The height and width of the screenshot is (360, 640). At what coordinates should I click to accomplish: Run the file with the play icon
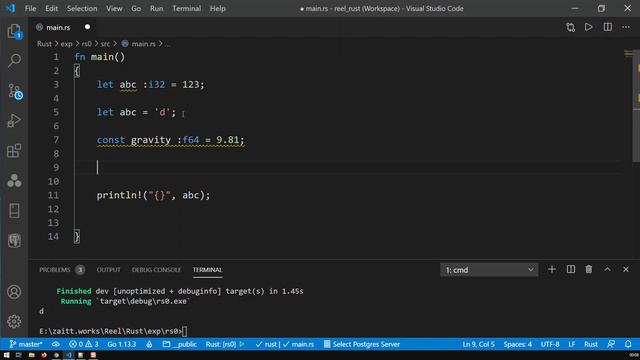click(x=589, y=27)
